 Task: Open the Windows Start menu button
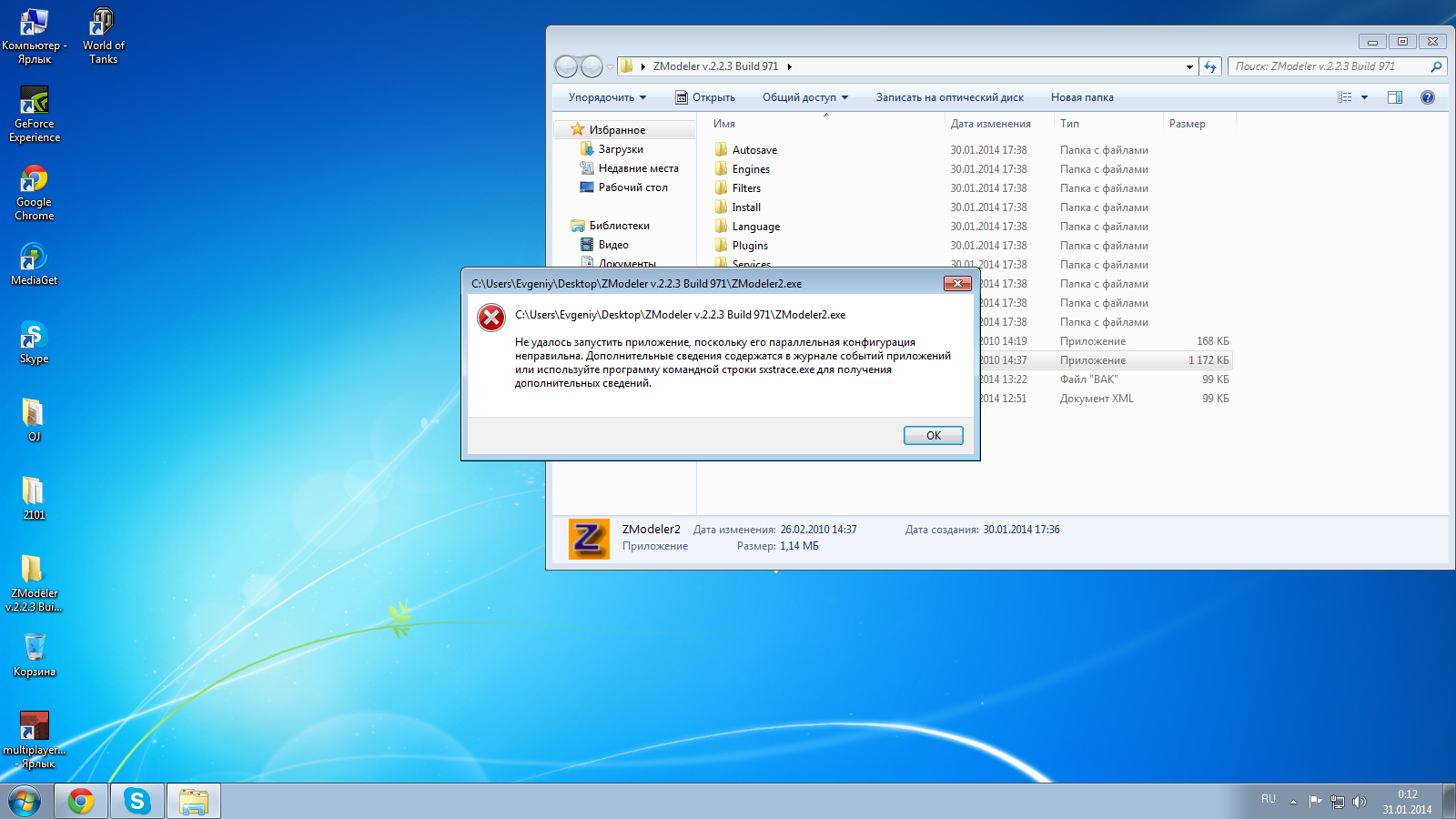coord(25,801)
